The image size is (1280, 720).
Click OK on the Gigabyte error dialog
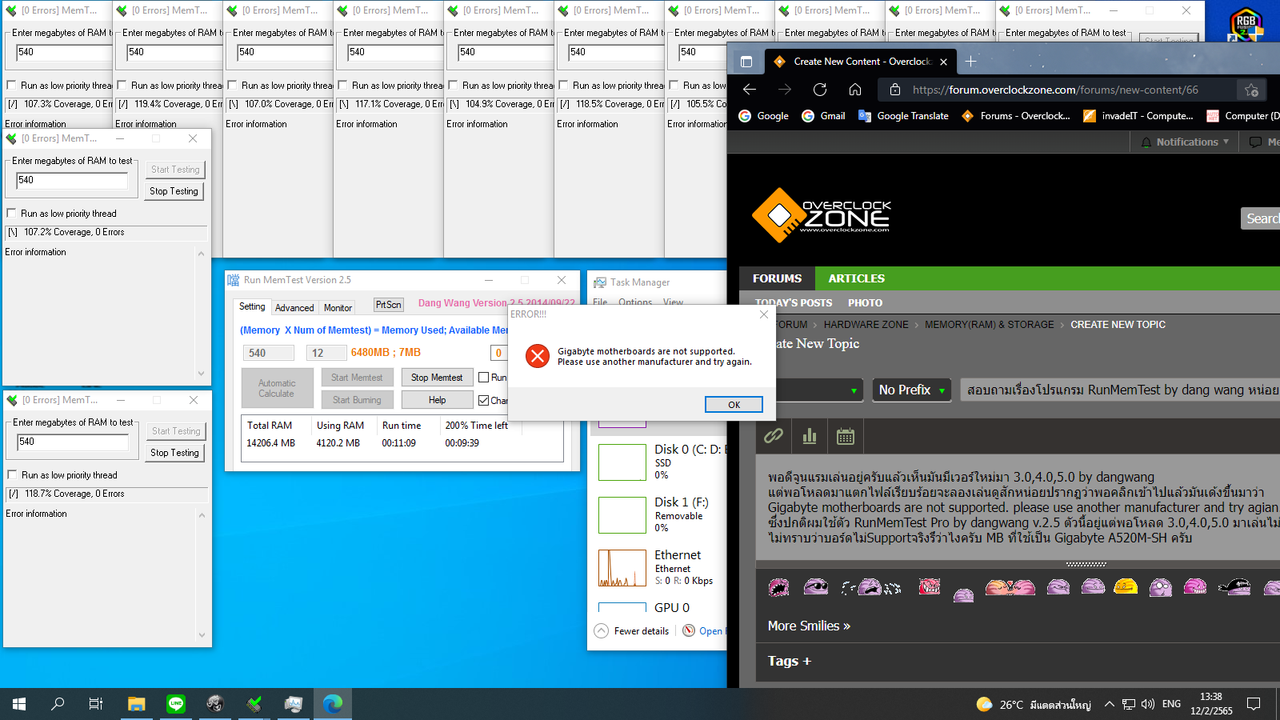733,404
